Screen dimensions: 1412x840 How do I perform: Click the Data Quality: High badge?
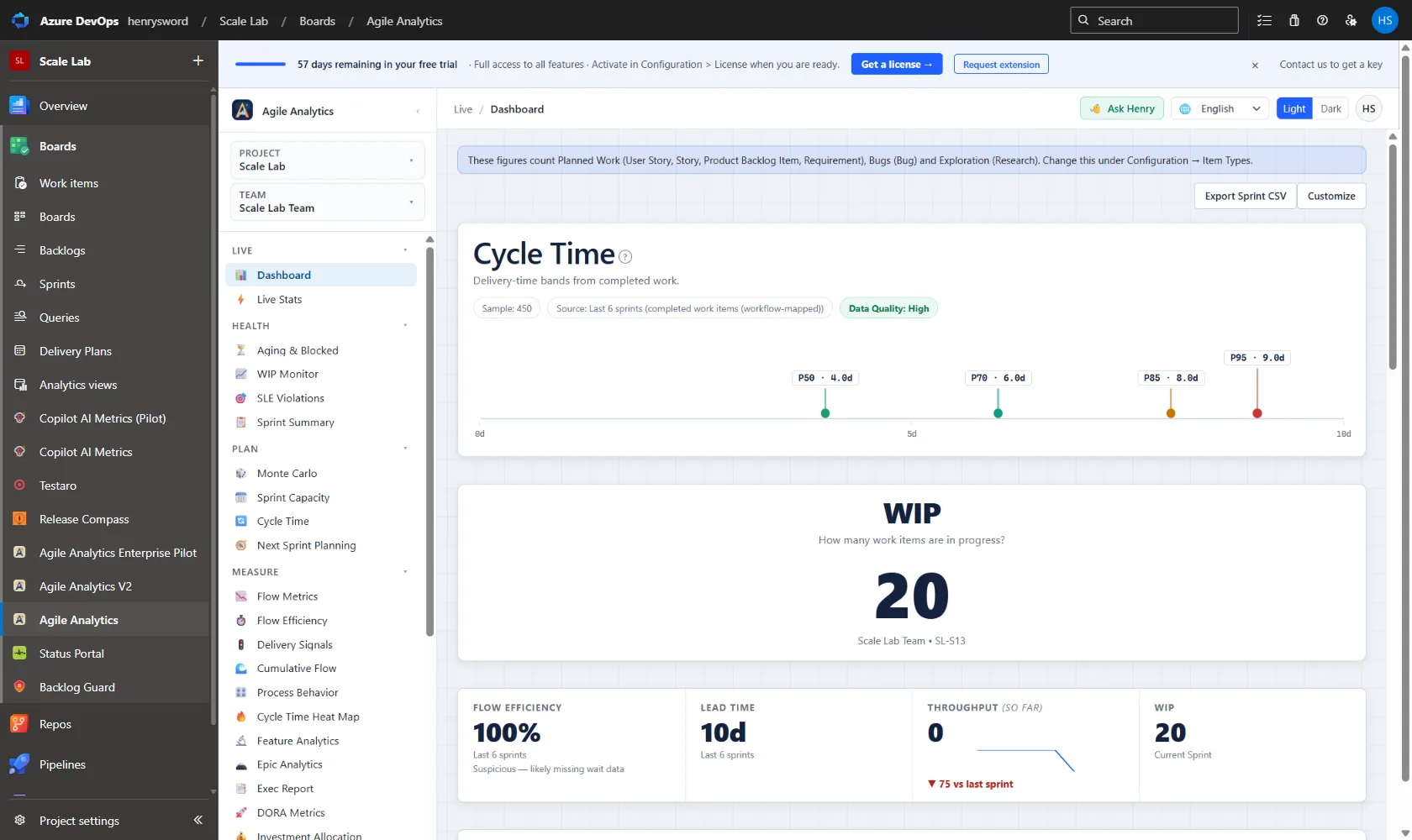(888, 308)
